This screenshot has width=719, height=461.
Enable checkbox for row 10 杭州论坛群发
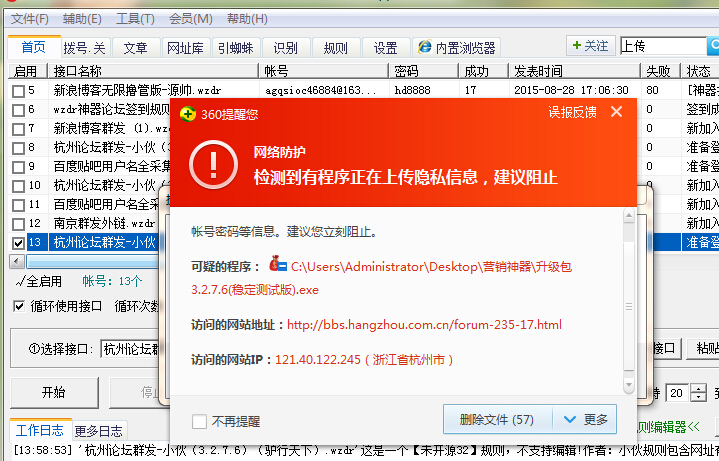(18, 186)
